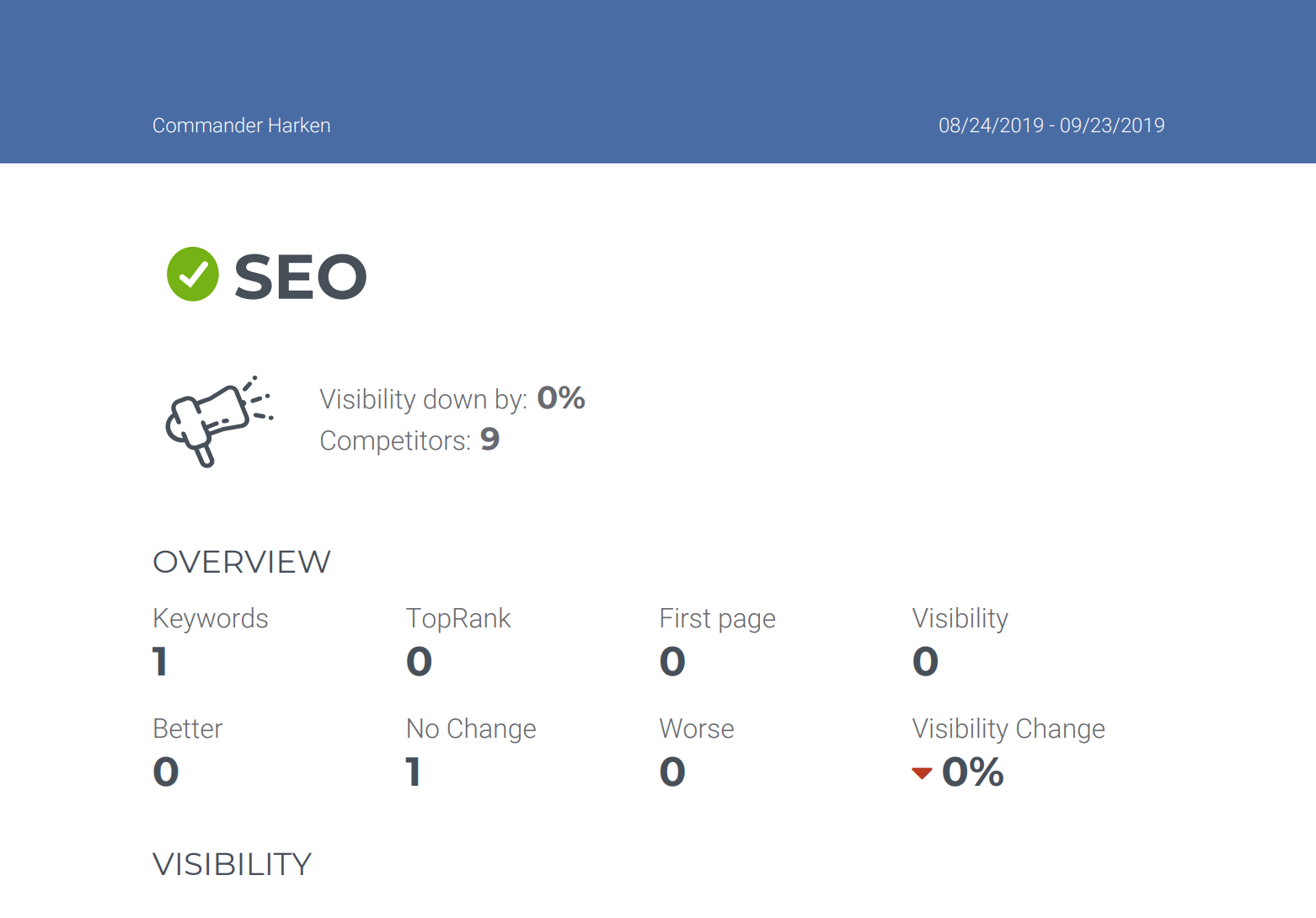Click the Competitors count line
The image size is (1316, 918).
pyautogui.click(x=409, y=440)
